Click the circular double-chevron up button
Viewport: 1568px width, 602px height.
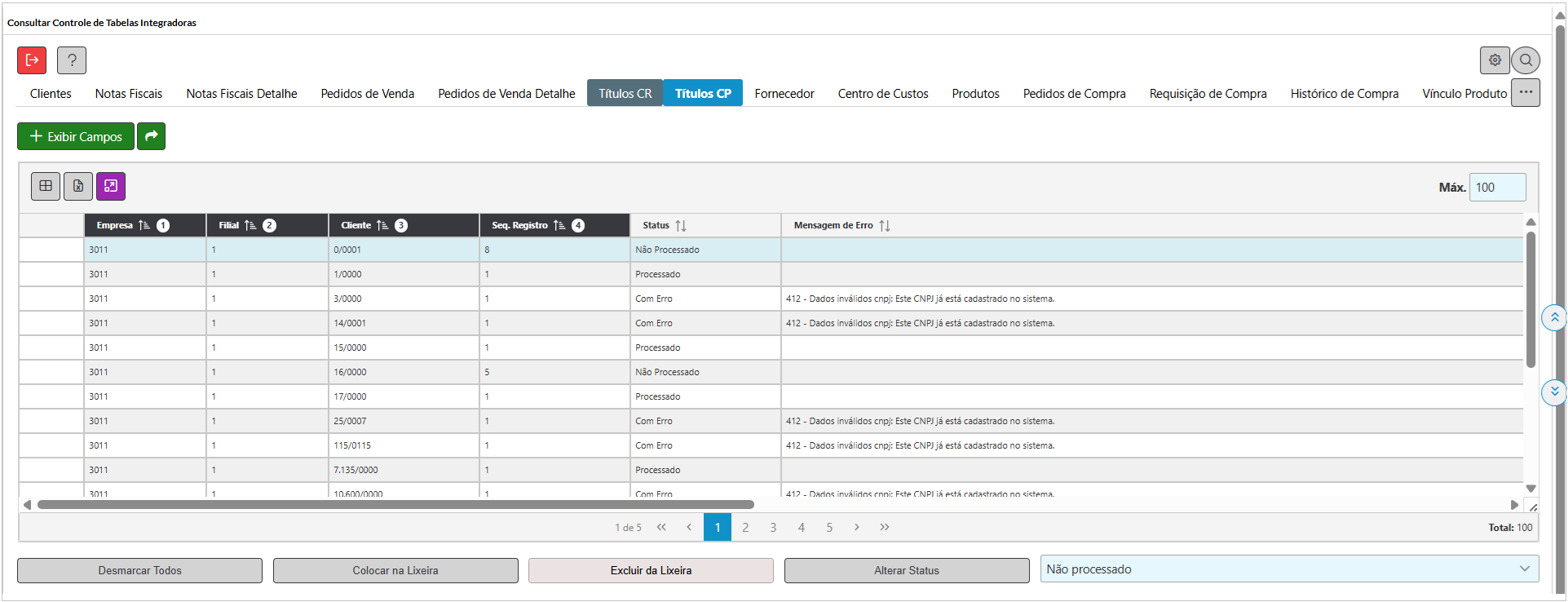click(x=1554, y=317)
